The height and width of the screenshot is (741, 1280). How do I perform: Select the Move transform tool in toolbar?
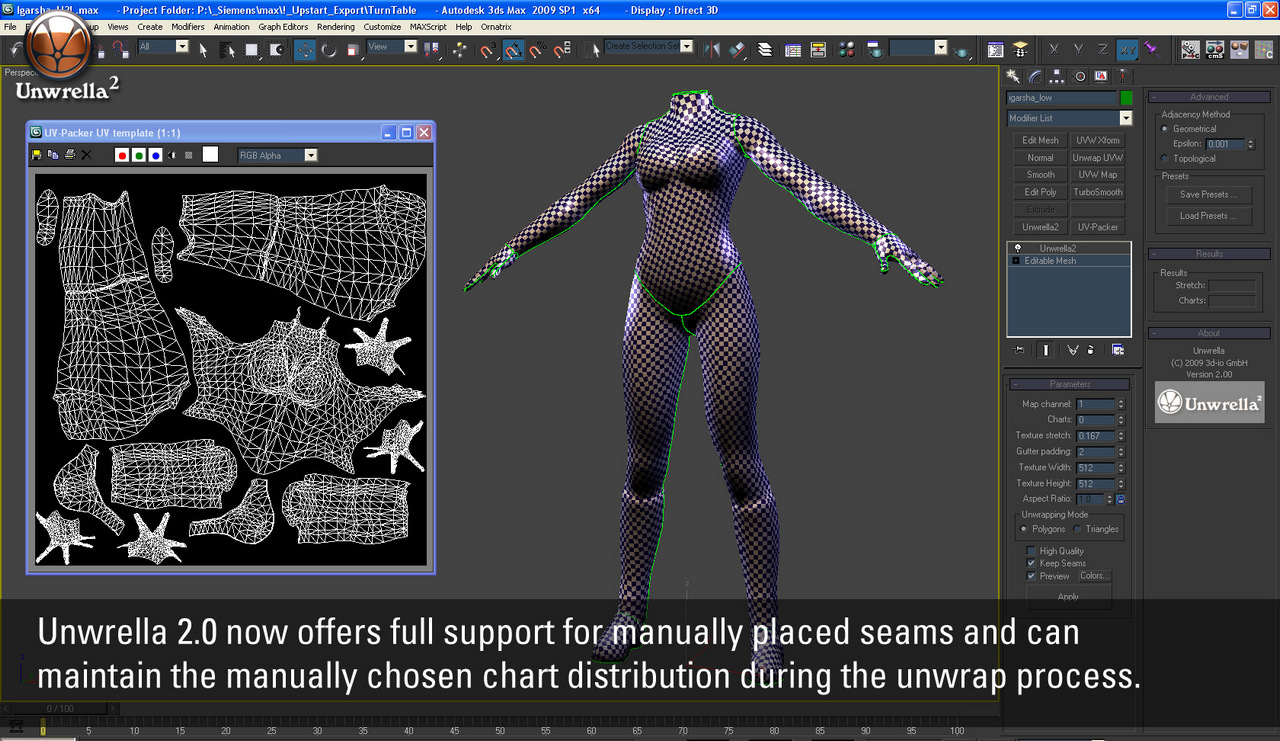pos(305,49)
